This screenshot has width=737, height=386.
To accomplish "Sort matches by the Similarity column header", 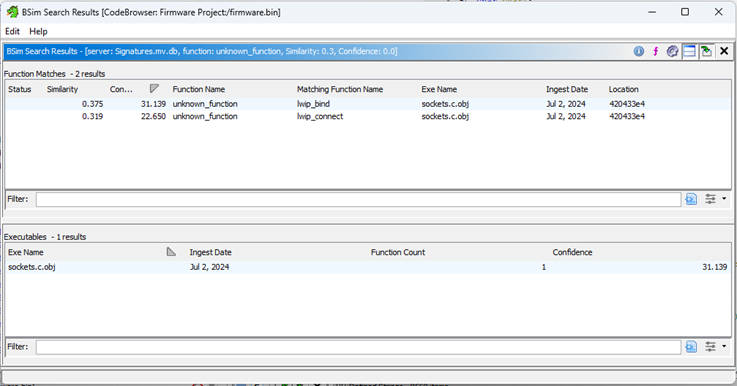I will click(x=62, y=89).
